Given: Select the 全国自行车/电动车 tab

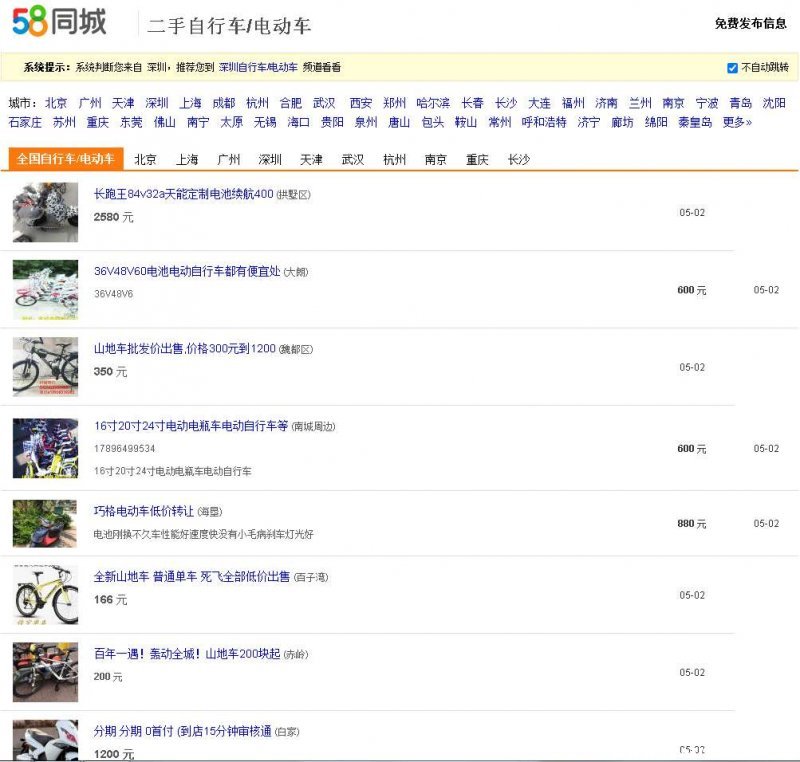Looking at the screenshot, I should [65, 159].
